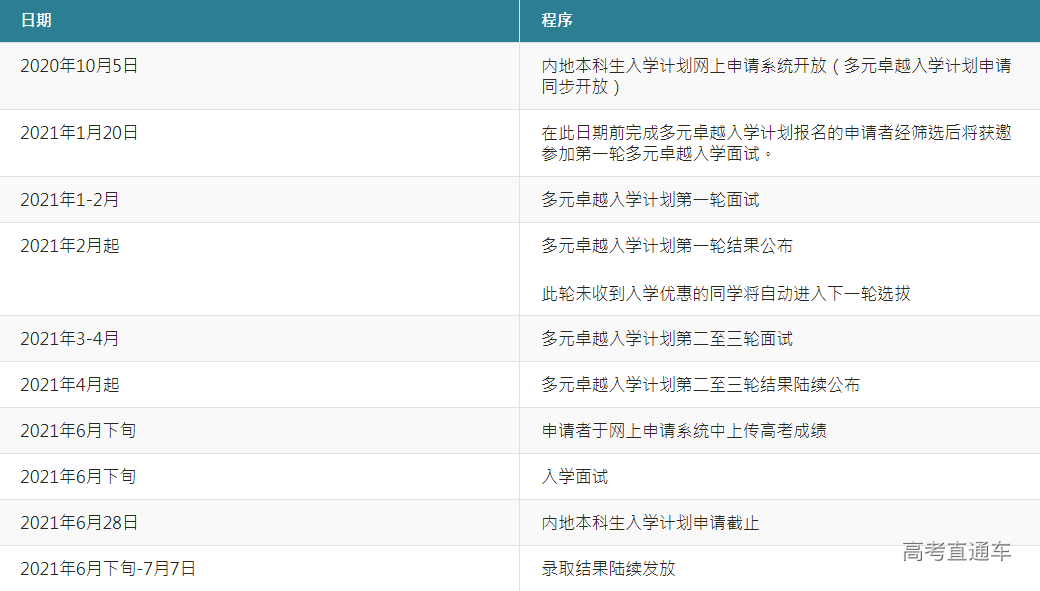Select the 2021年1-2月 date cell
1040x591 pixels.
pos(70,200)
